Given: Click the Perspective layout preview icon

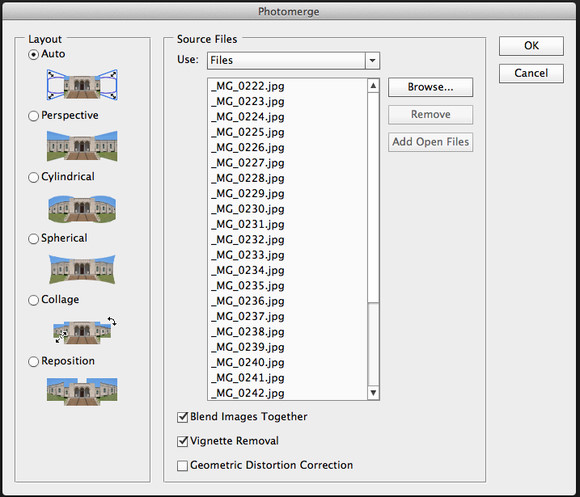Looking at the screenshot, I should (x=82, y=146).
